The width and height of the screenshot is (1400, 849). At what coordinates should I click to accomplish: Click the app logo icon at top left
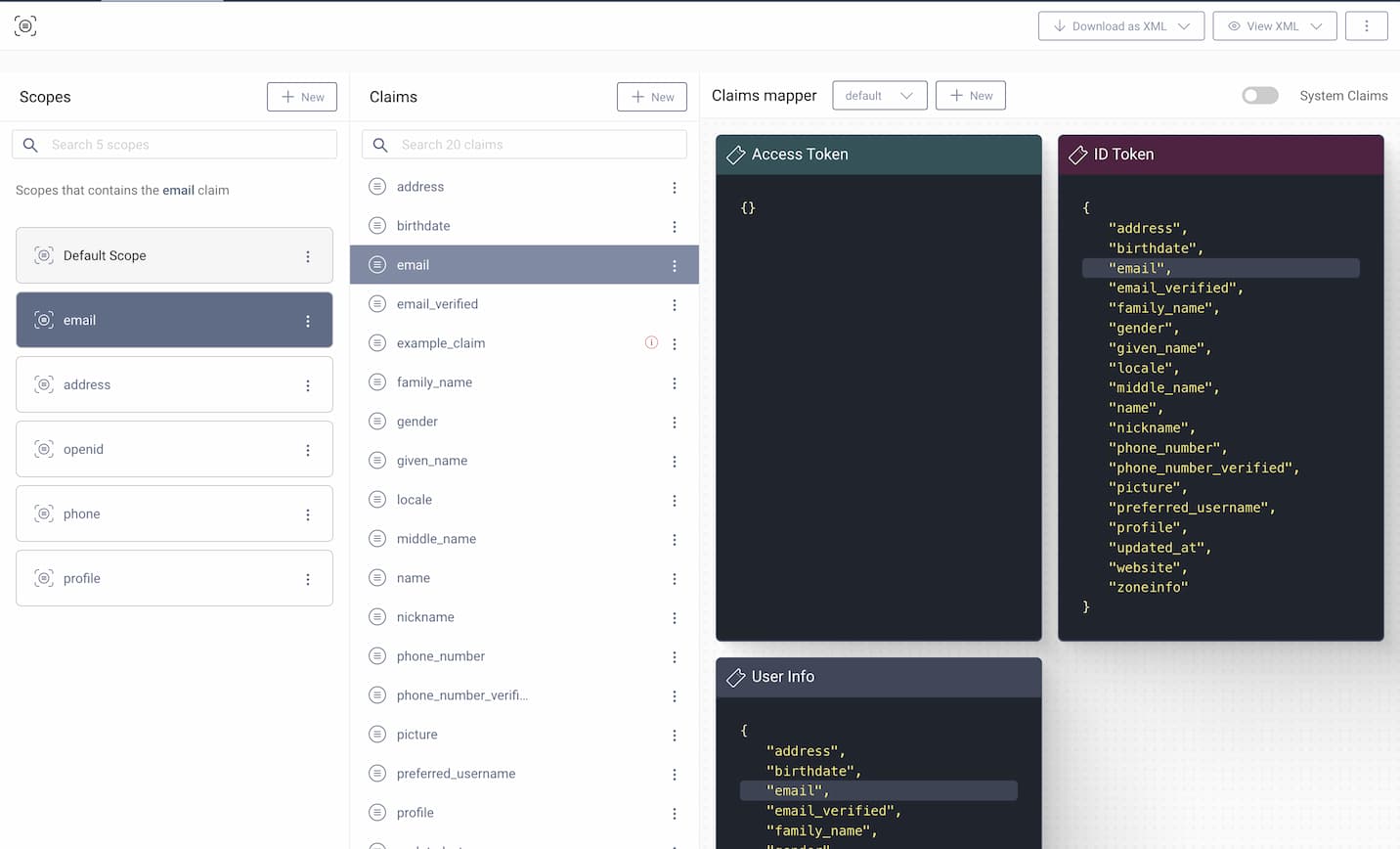coord(25,25)
